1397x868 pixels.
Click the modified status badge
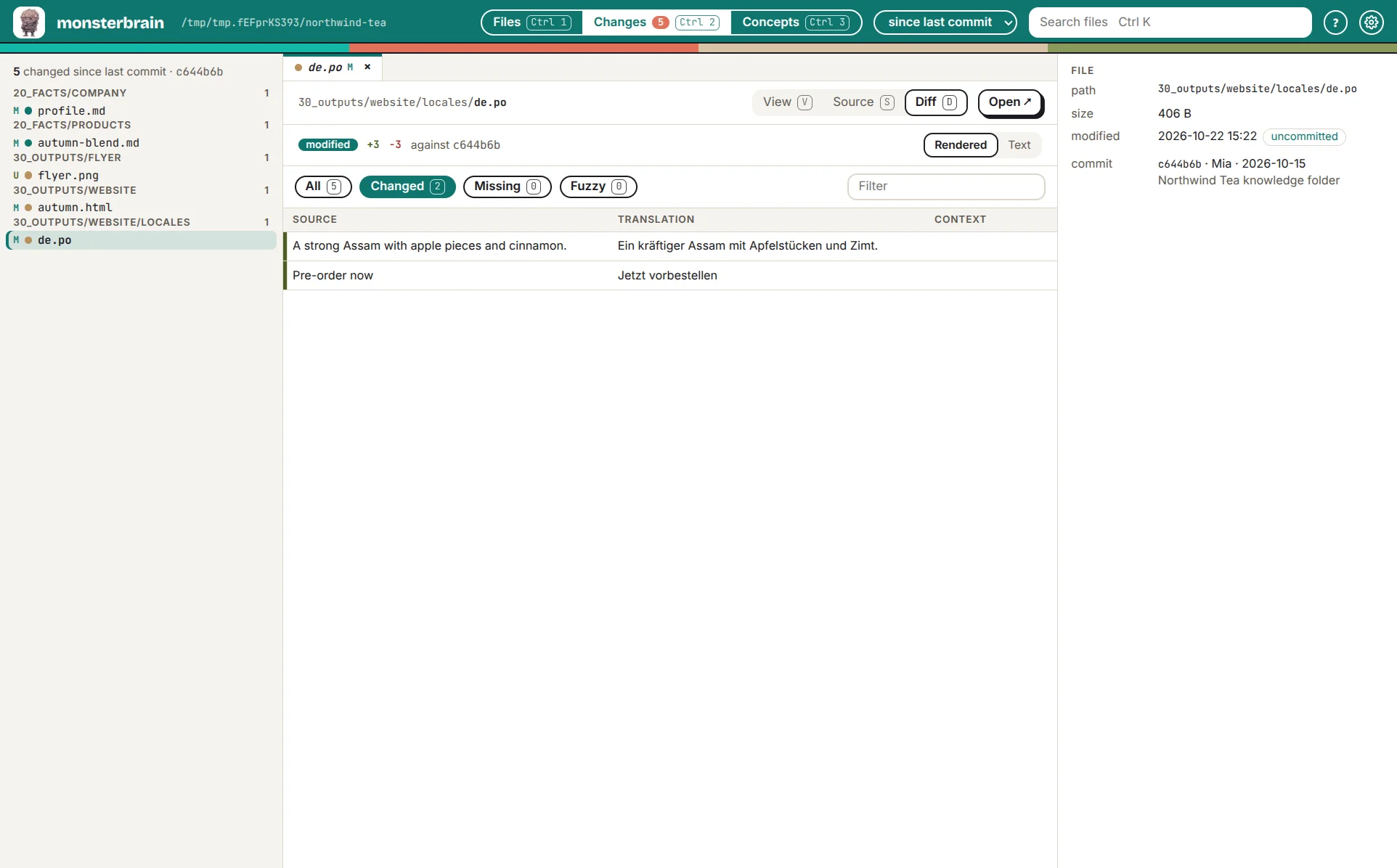coord(327,145)
